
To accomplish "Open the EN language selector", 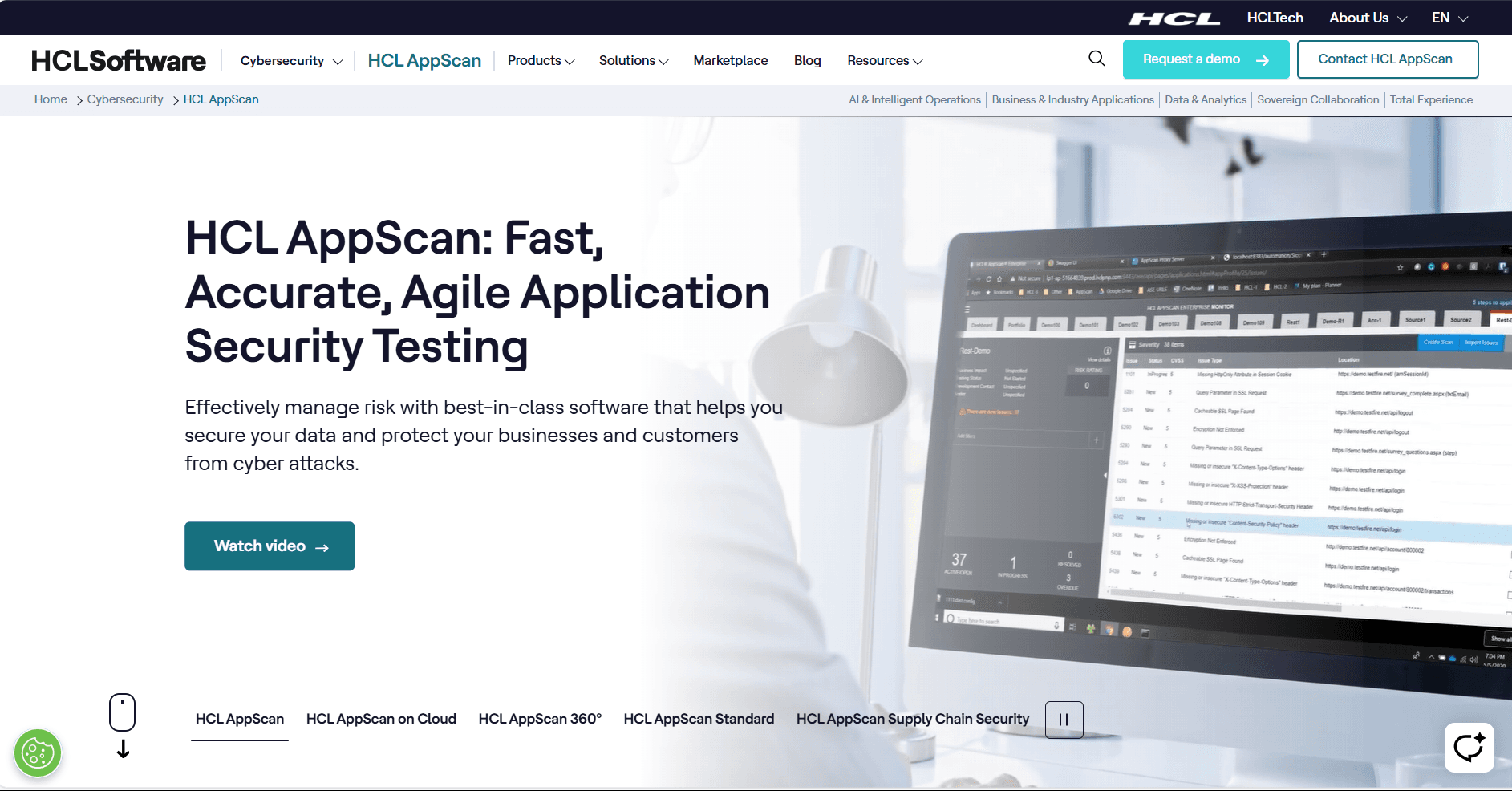I will click(x=1449, y=18).
